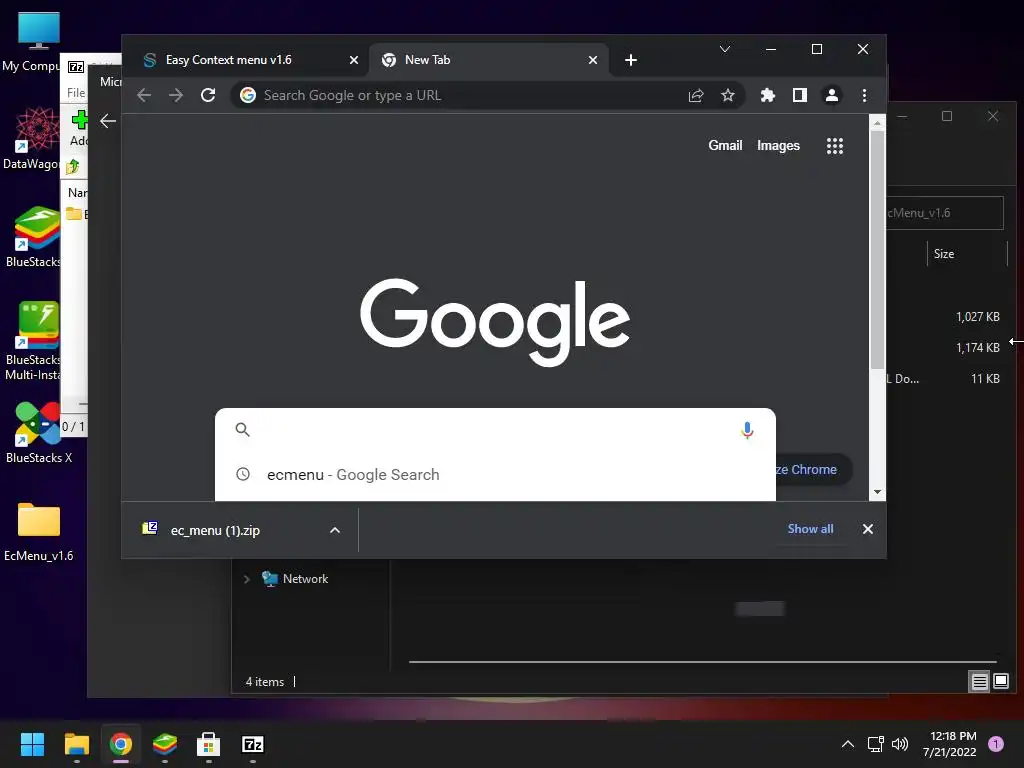The image size is (1024, 768).
Task: Click the BlueStacks taskbar icon
Action: 165,744
